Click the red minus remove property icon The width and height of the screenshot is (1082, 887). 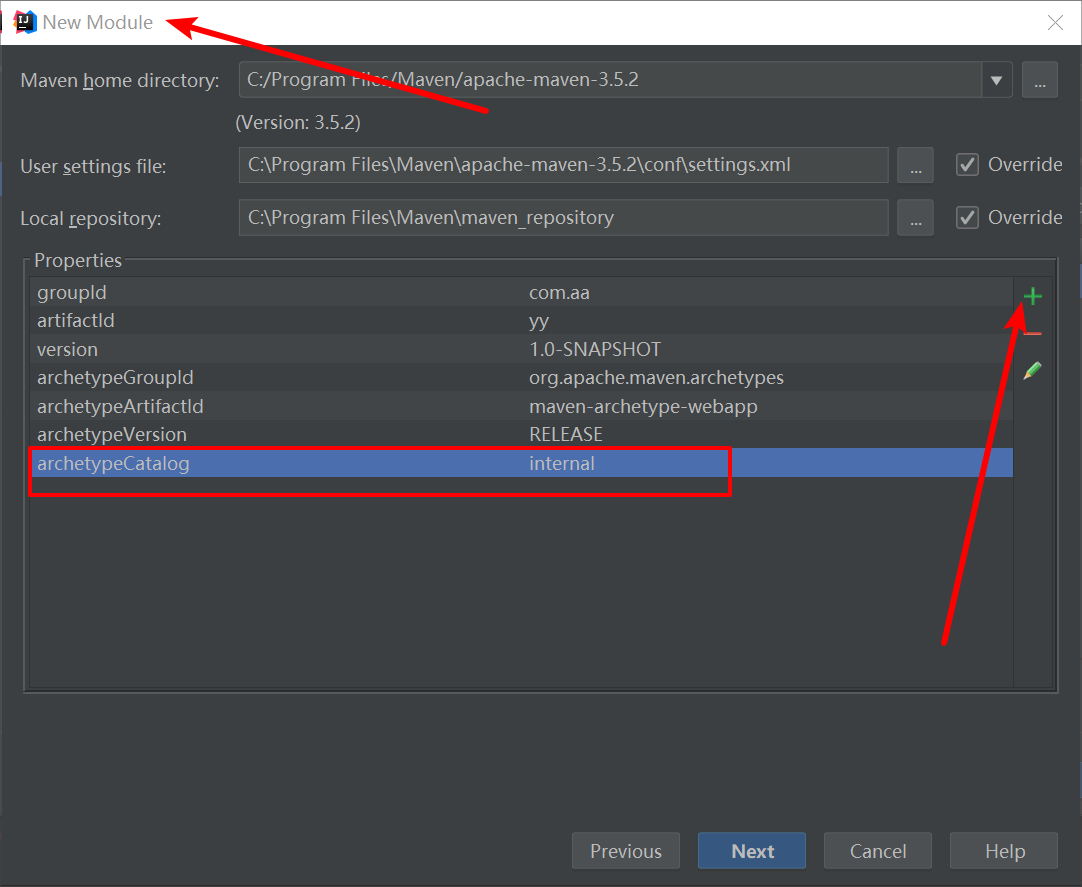pyautogui.click(x=1032, y=334)
